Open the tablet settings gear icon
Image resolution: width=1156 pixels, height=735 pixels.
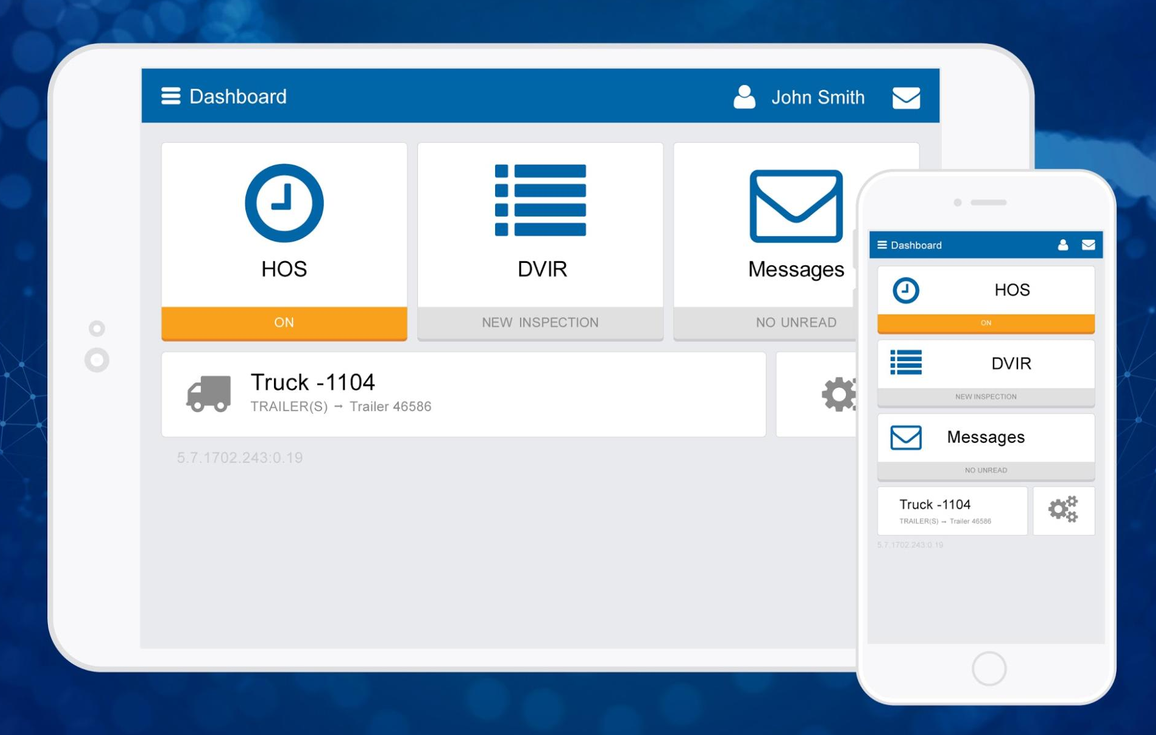pyautogui.click(x=839, y=394)
